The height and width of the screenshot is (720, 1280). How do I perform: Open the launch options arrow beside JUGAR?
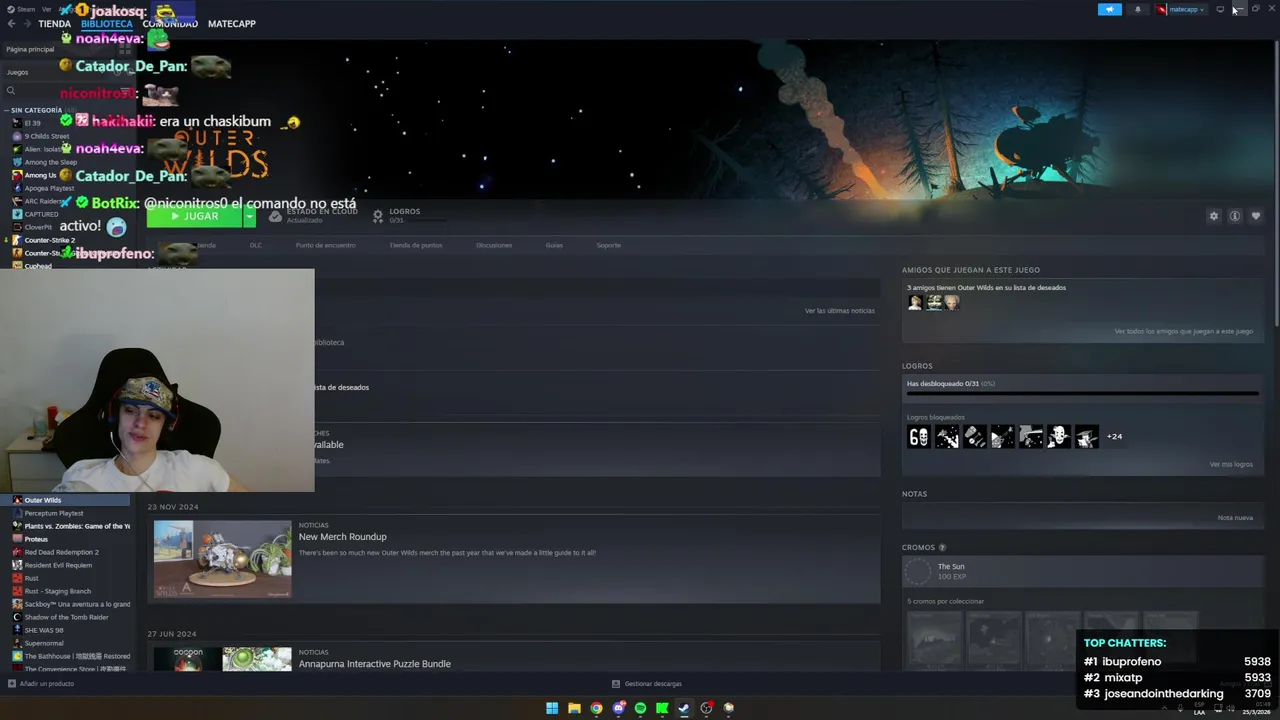250,216
